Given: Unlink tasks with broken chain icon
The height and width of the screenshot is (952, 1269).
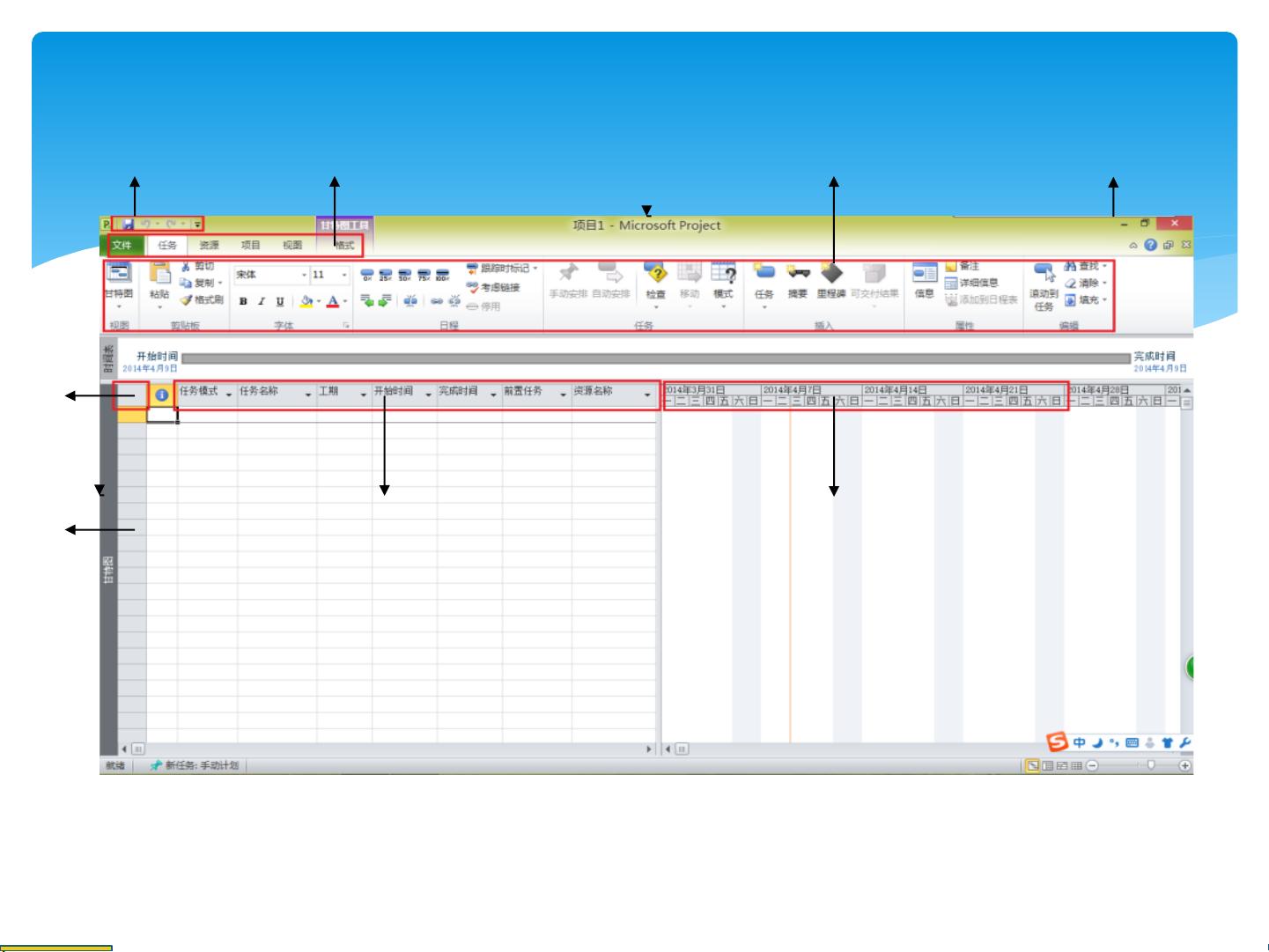Looking at the screenshot, I should (454, 301).
